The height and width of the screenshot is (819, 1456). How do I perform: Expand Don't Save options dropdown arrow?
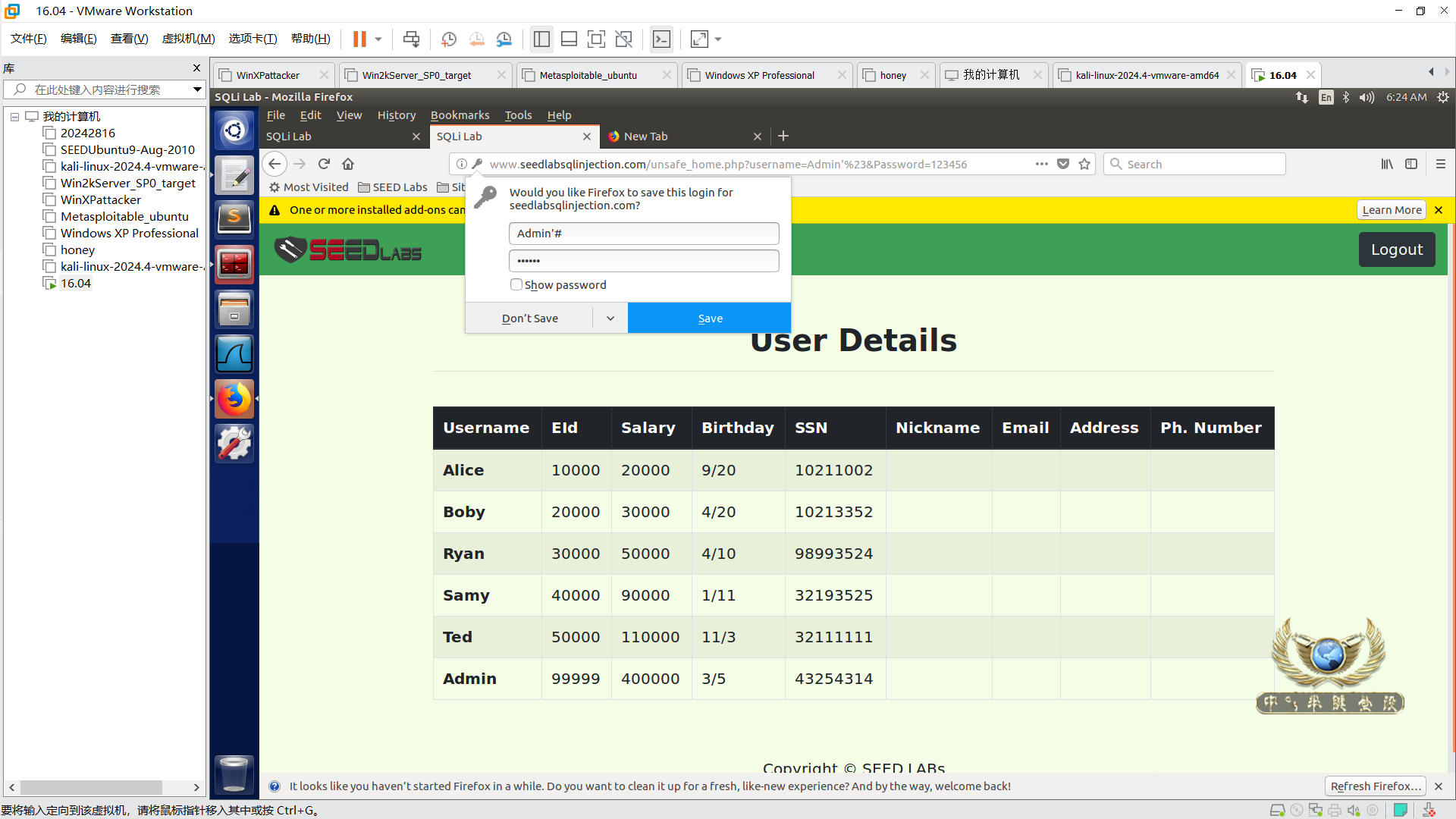pos(610,318)
